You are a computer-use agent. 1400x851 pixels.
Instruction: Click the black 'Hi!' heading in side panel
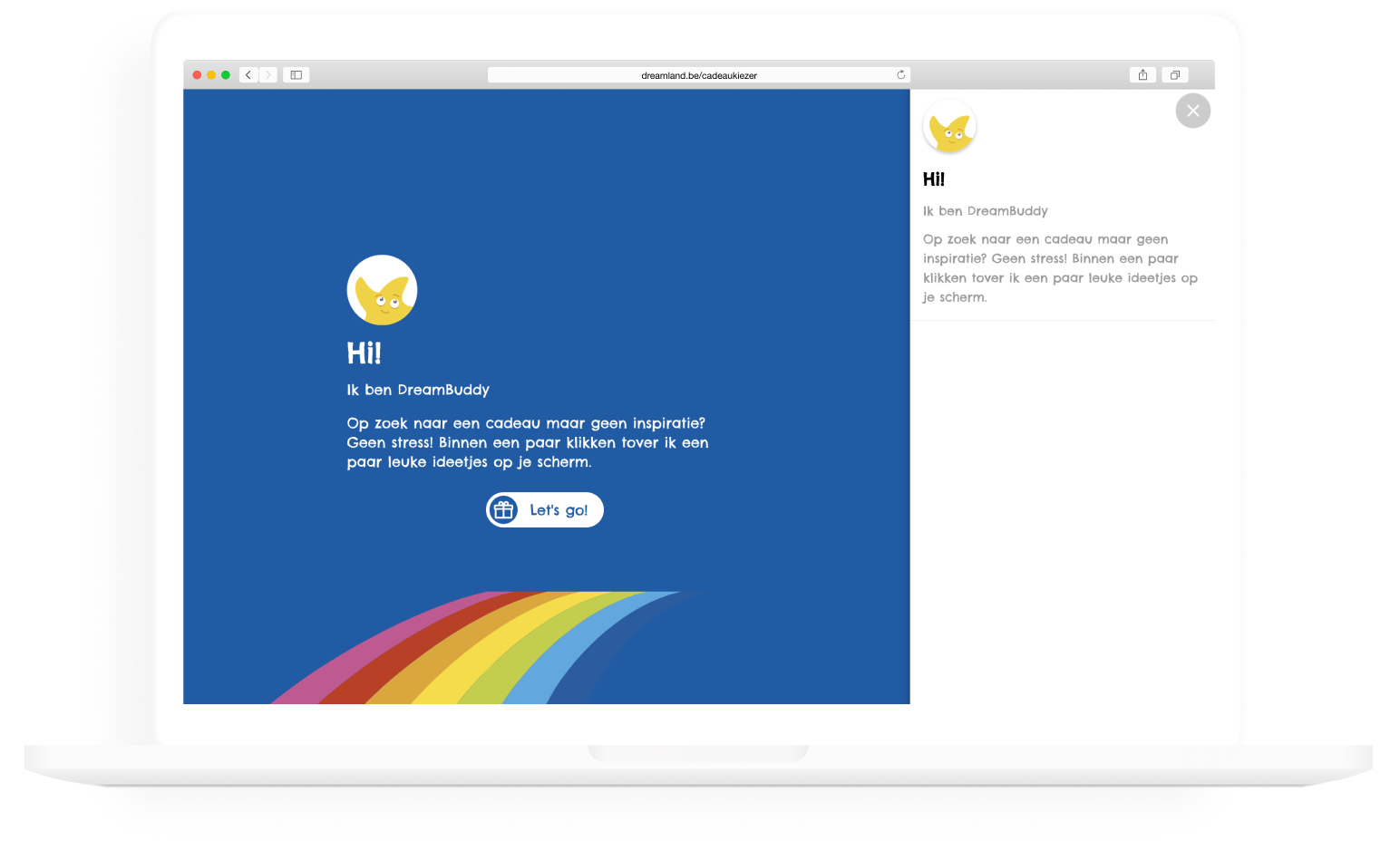934,179
